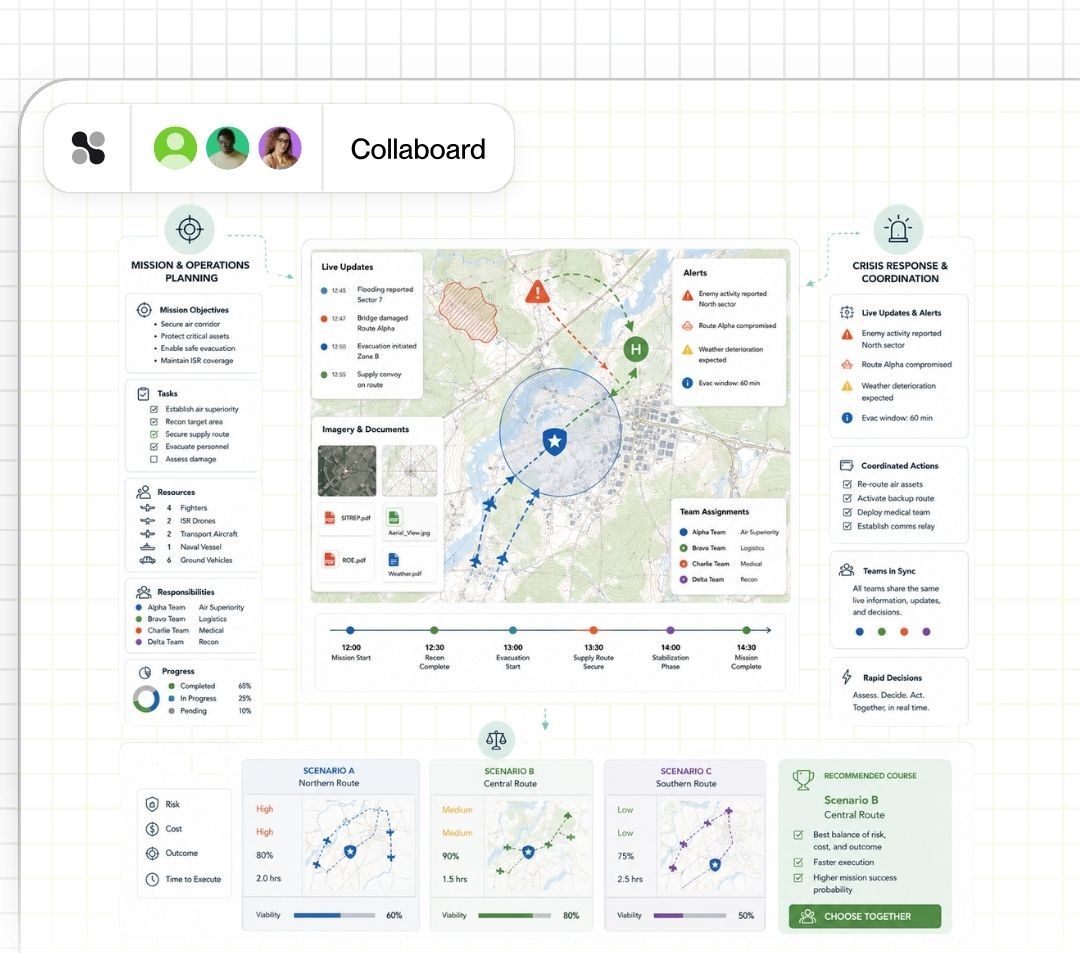Click 'ISR Drones' in Resources list
Screen dimensions: 1080x953
pos(198,521)
